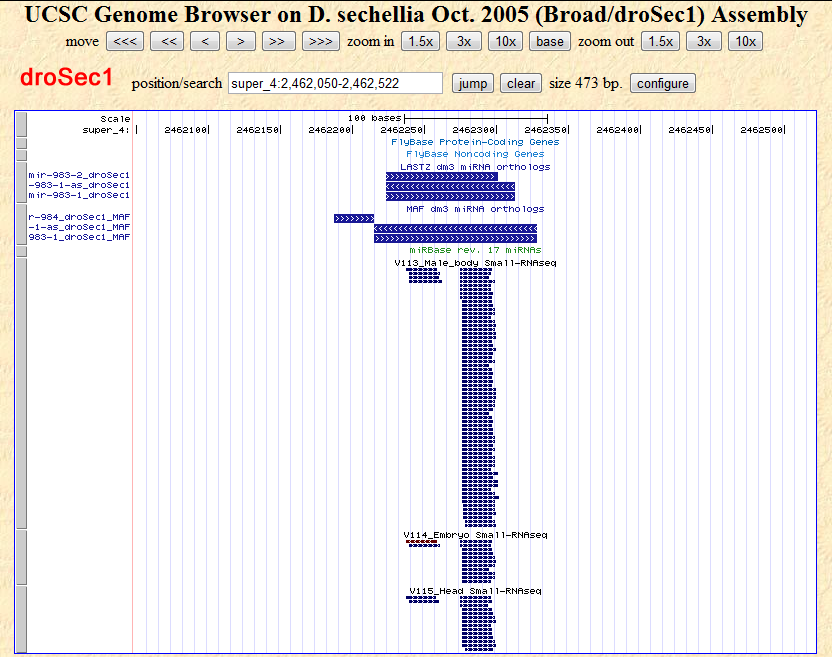
Task: Open the configure settings button
Action: pos(663,83)
